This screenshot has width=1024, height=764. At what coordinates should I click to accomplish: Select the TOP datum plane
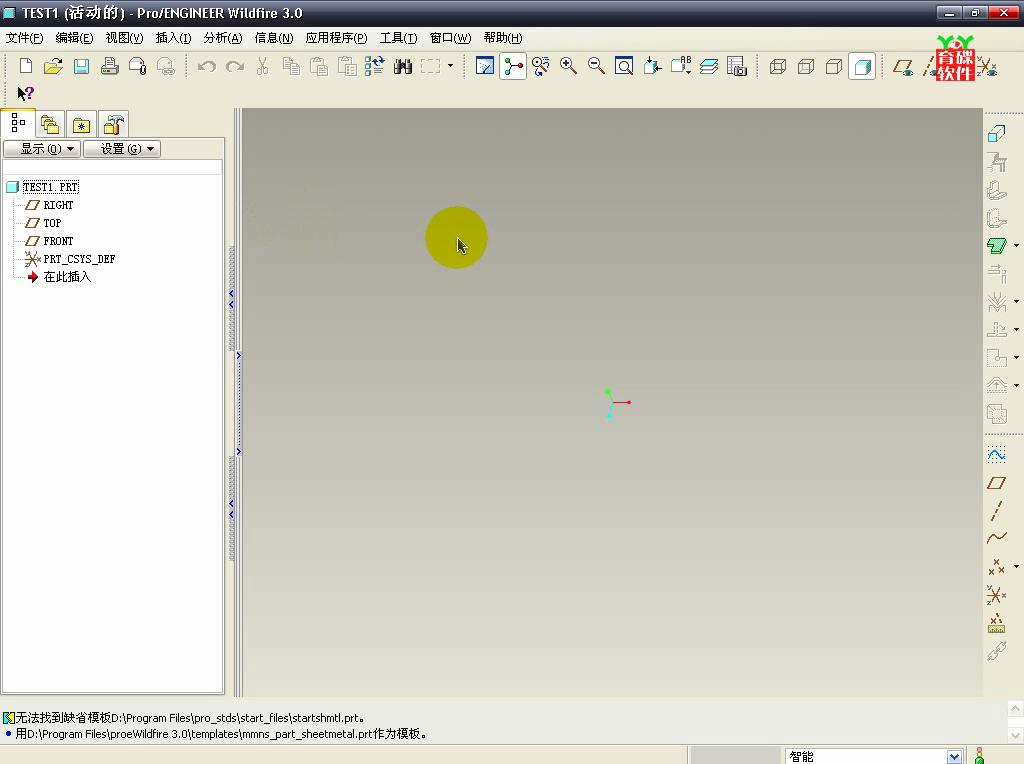tap(52, 223)
